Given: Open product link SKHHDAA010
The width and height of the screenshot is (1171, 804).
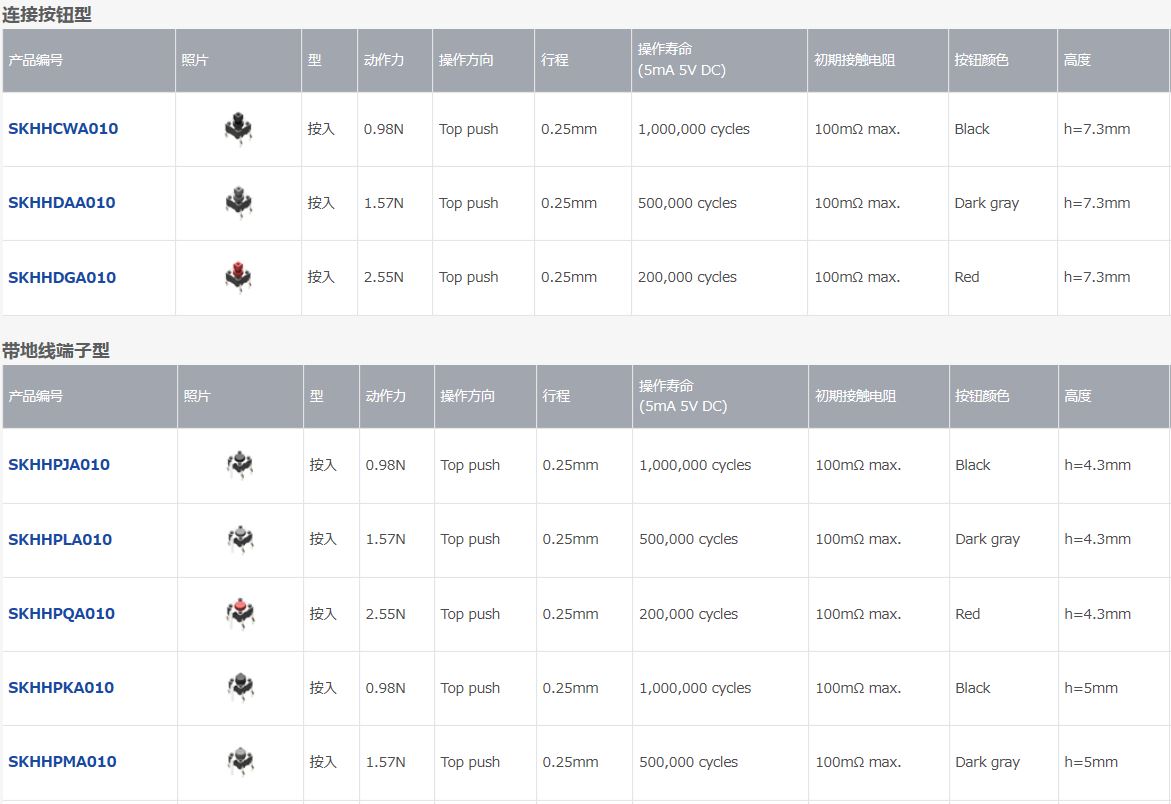Looking at the screenshot, I should point(61,202).
